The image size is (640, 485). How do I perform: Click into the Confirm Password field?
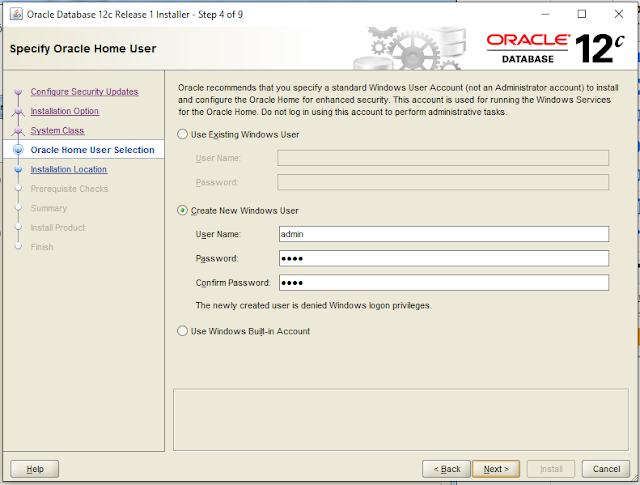point(444,283)
